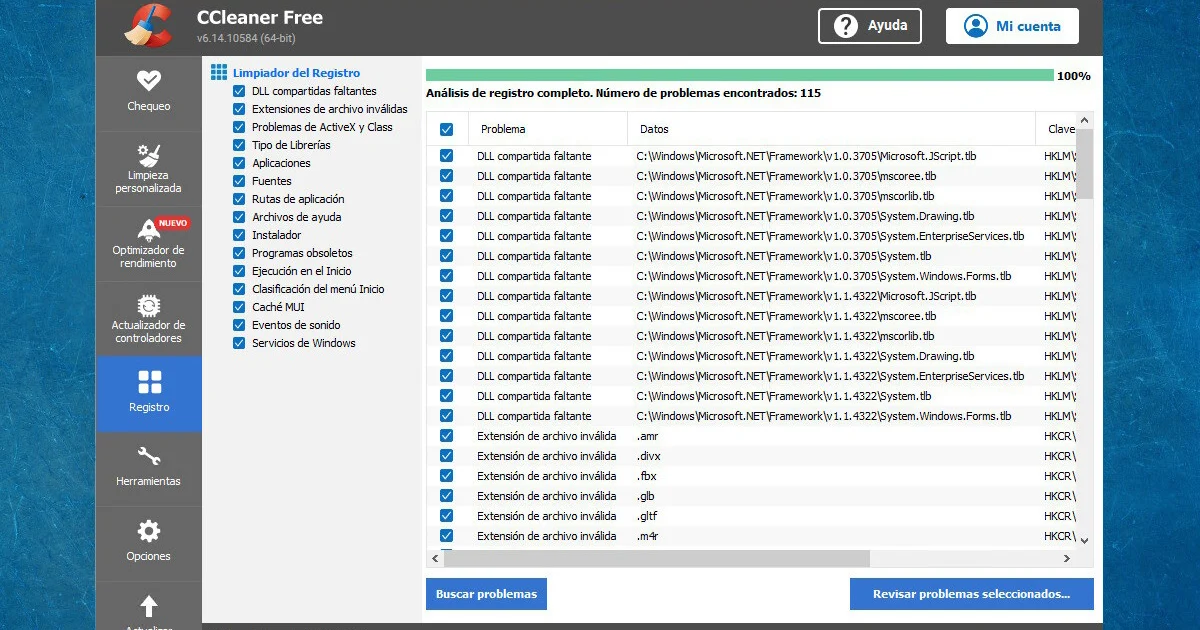Toggle Fuentes checkbox
The image size is (1200, 630).
(x=239, y=181)
